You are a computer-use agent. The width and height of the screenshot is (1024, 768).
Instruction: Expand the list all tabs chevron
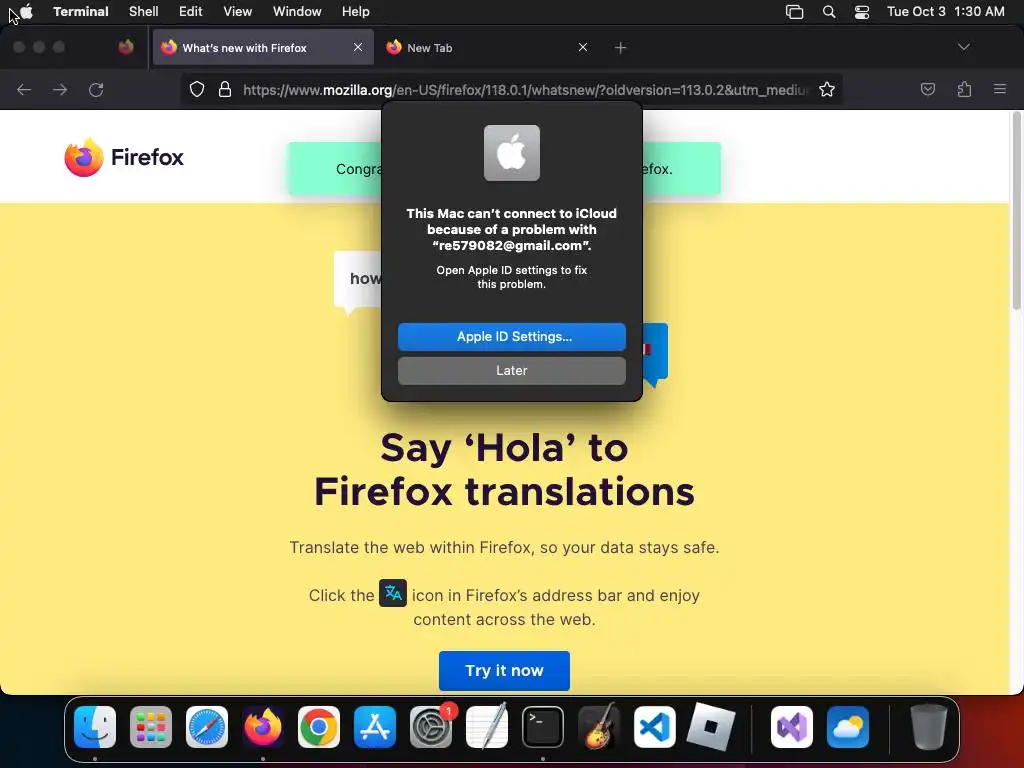(964, 47)
